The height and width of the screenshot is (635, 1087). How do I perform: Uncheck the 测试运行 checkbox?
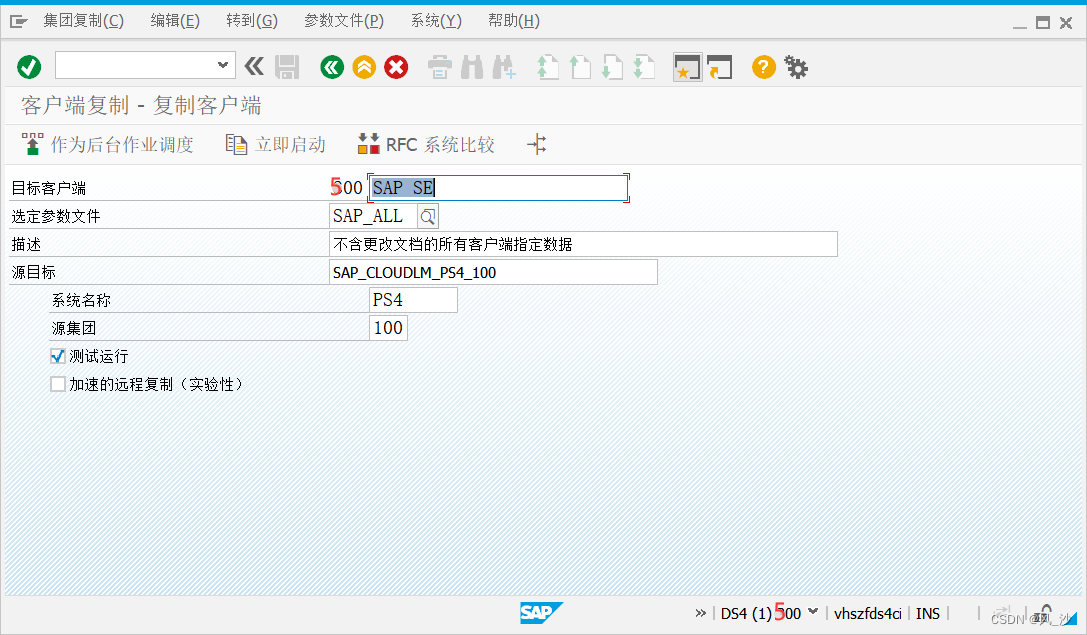[58, 356]
